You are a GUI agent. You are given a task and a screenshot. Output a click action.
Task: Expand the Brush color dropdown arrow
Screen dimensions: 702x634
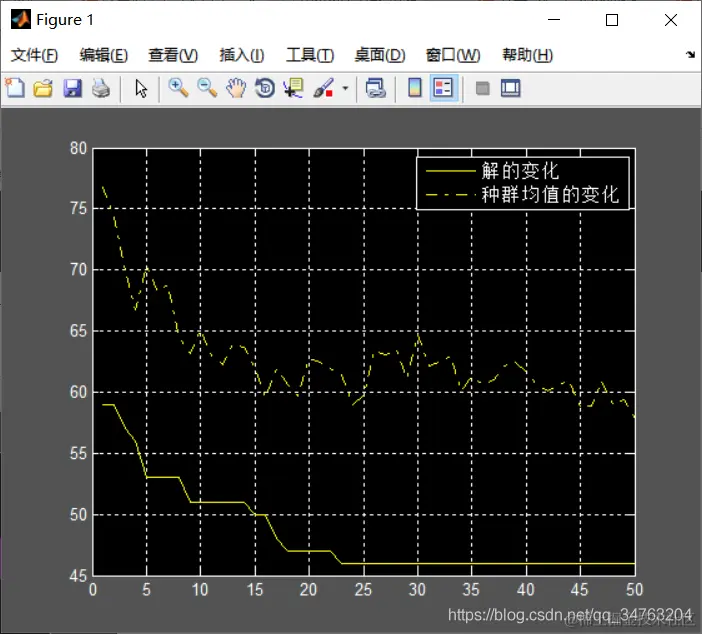345,88
